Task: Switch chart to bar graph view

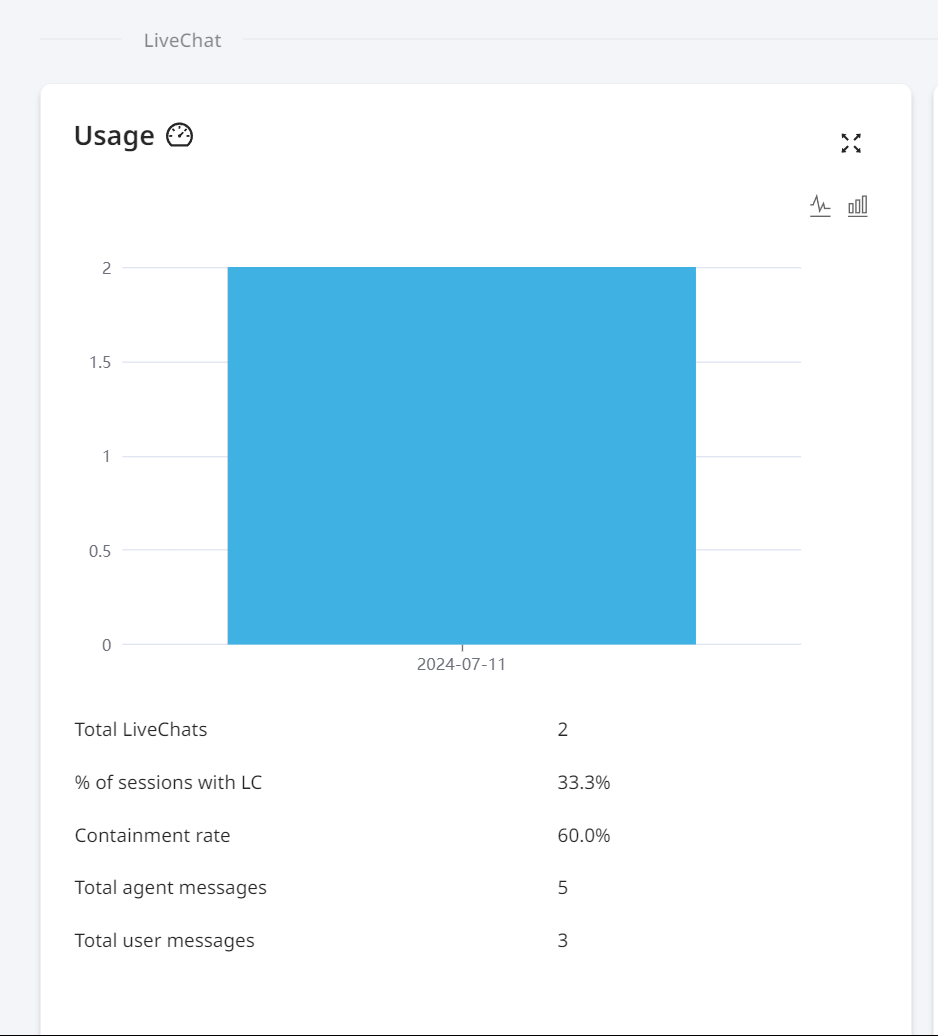Action: click(857, 205)
